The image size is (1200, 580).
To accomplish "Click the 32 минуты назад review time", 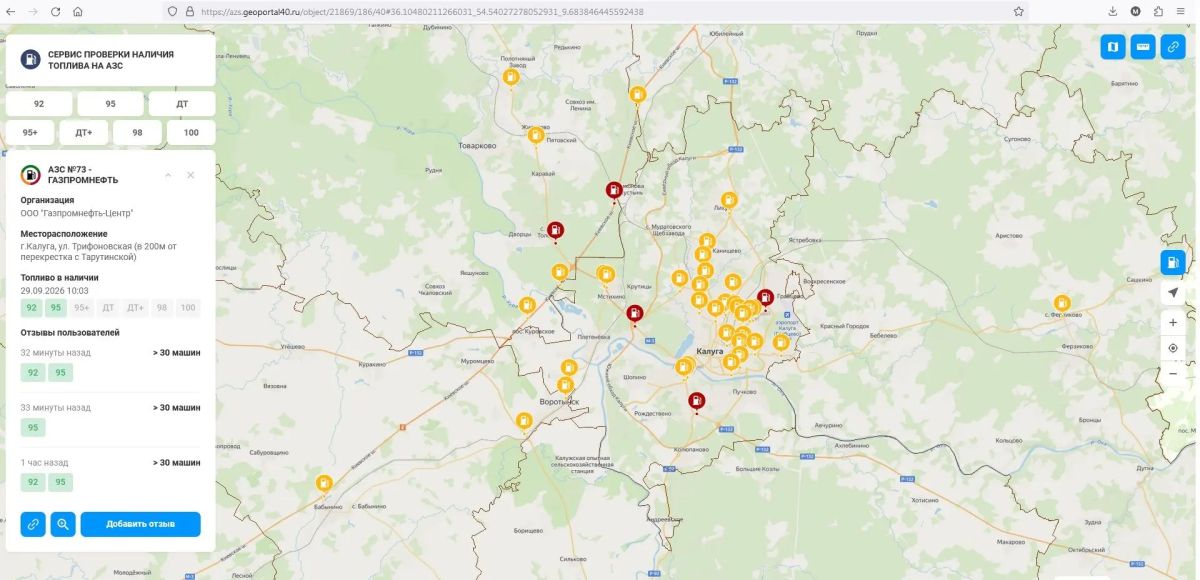I will (x=56, y=353).
